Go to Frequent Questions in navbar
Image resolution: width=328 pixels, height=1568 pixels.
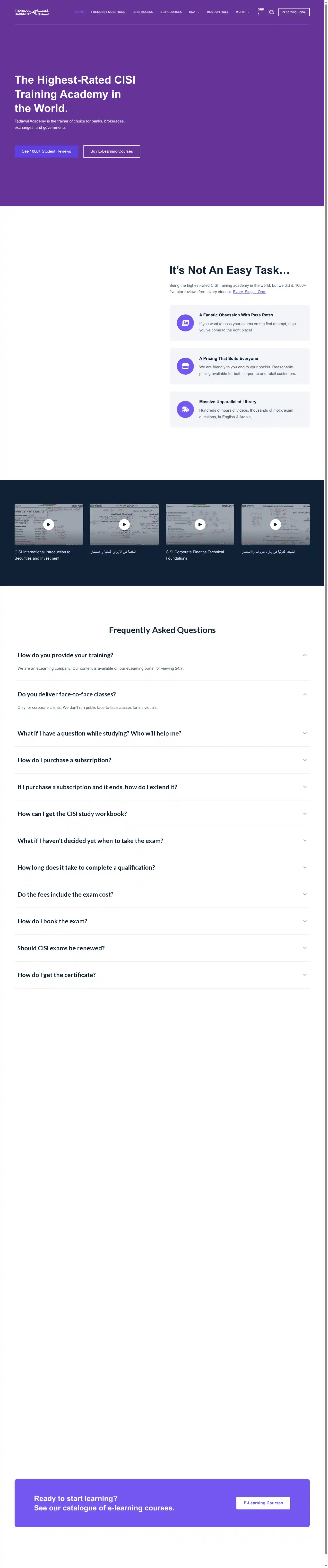(x=108, y=12)
